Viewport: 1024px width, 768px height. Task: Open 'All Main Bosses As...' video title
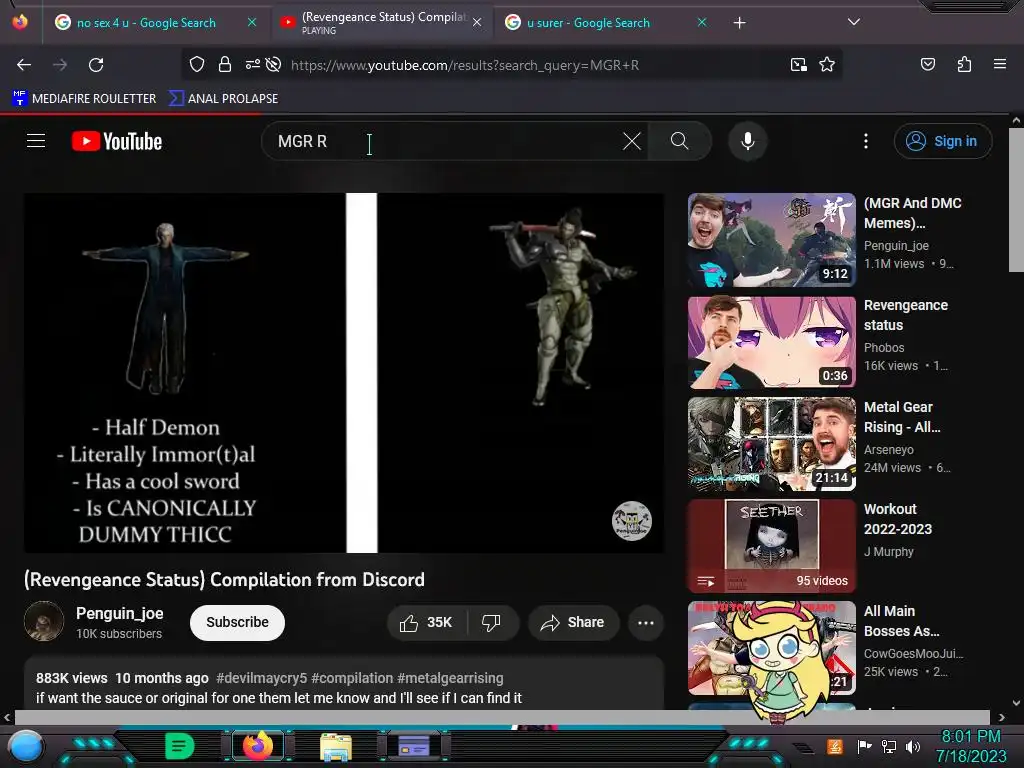click(x=901, y=621)
